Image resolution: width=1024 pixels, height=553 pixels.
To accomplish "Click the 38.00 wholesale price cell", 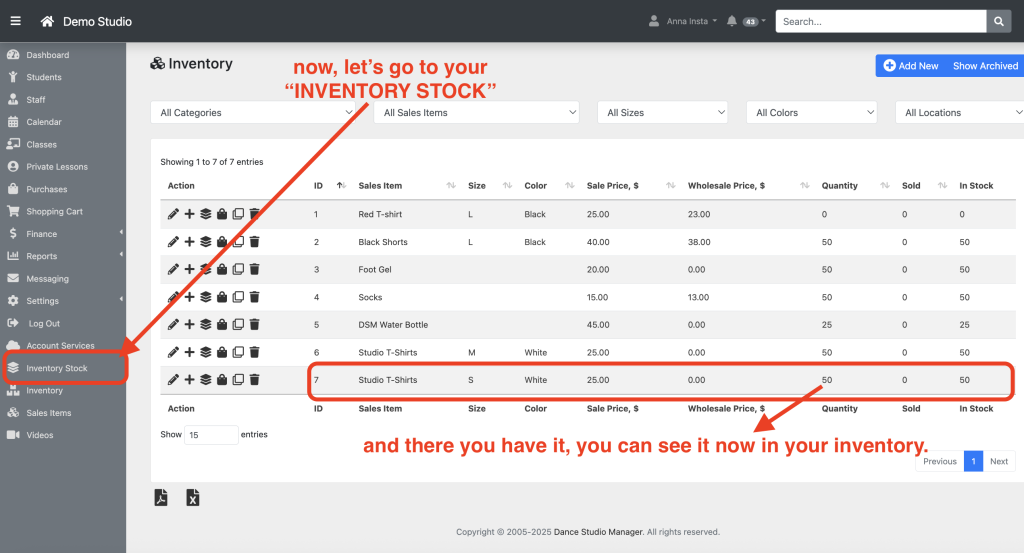I will pyautogui.click(x=699, y=242).
